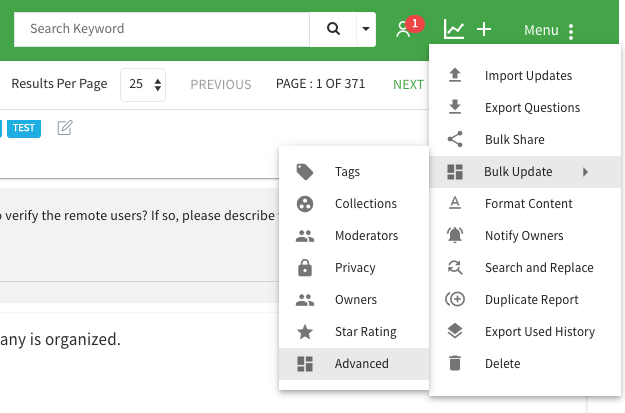This screenshot has height=413, width=625.
Task: Click the lock icon beside Privacy
Action: click(305, 267)
